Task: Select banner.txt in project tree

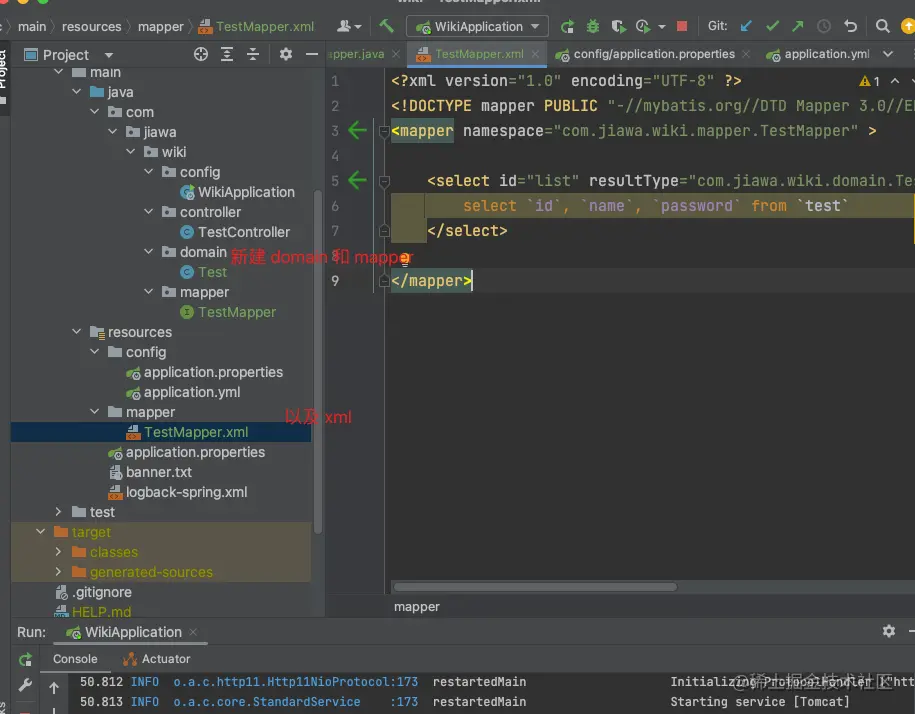Action: click(x=151, y=472)
